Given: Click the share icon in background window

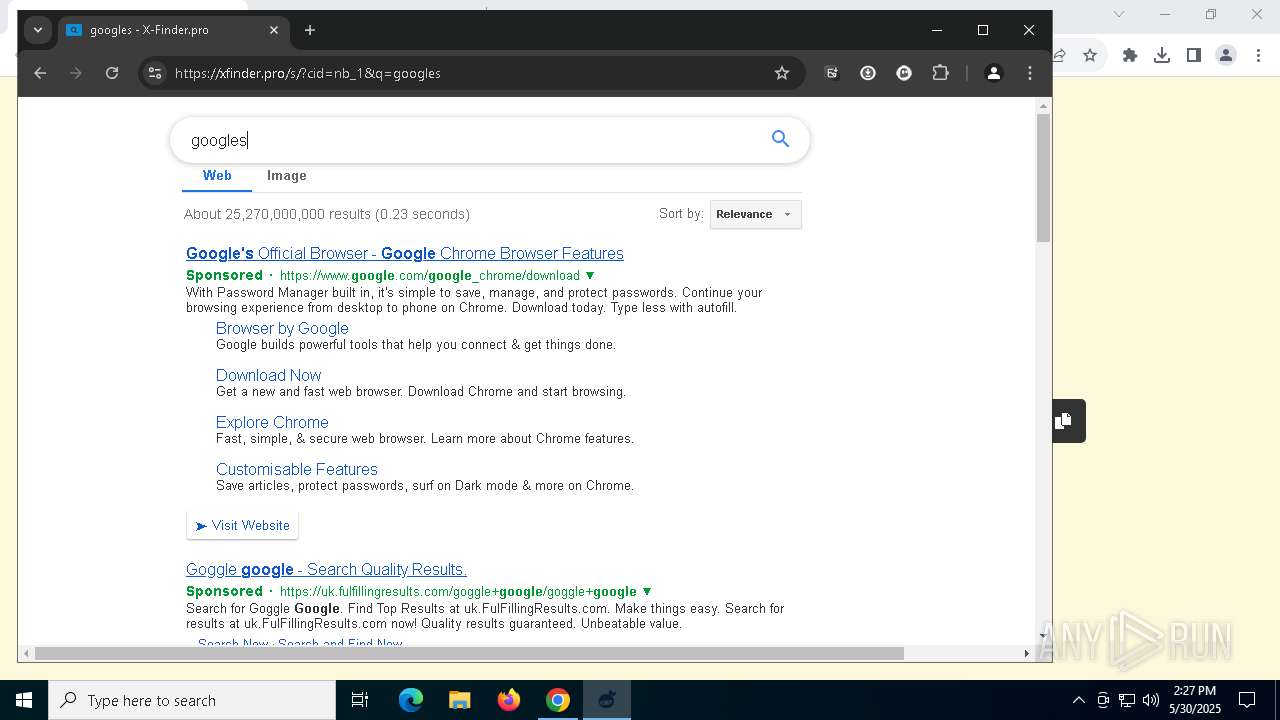Looking at the screenshot, I should click(x=1059, y=55).
